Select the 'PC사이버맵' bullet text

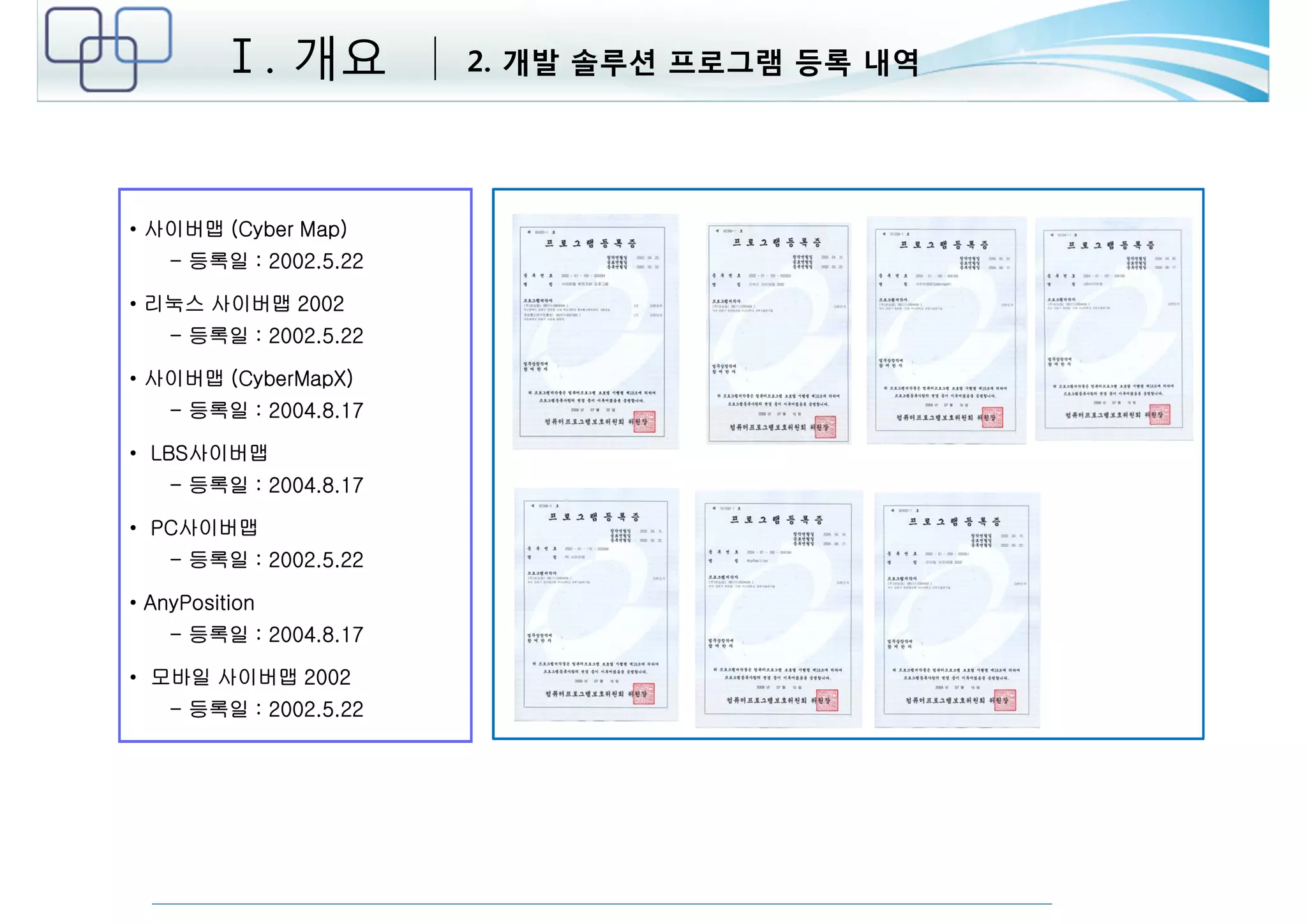(x=204, y=528)
